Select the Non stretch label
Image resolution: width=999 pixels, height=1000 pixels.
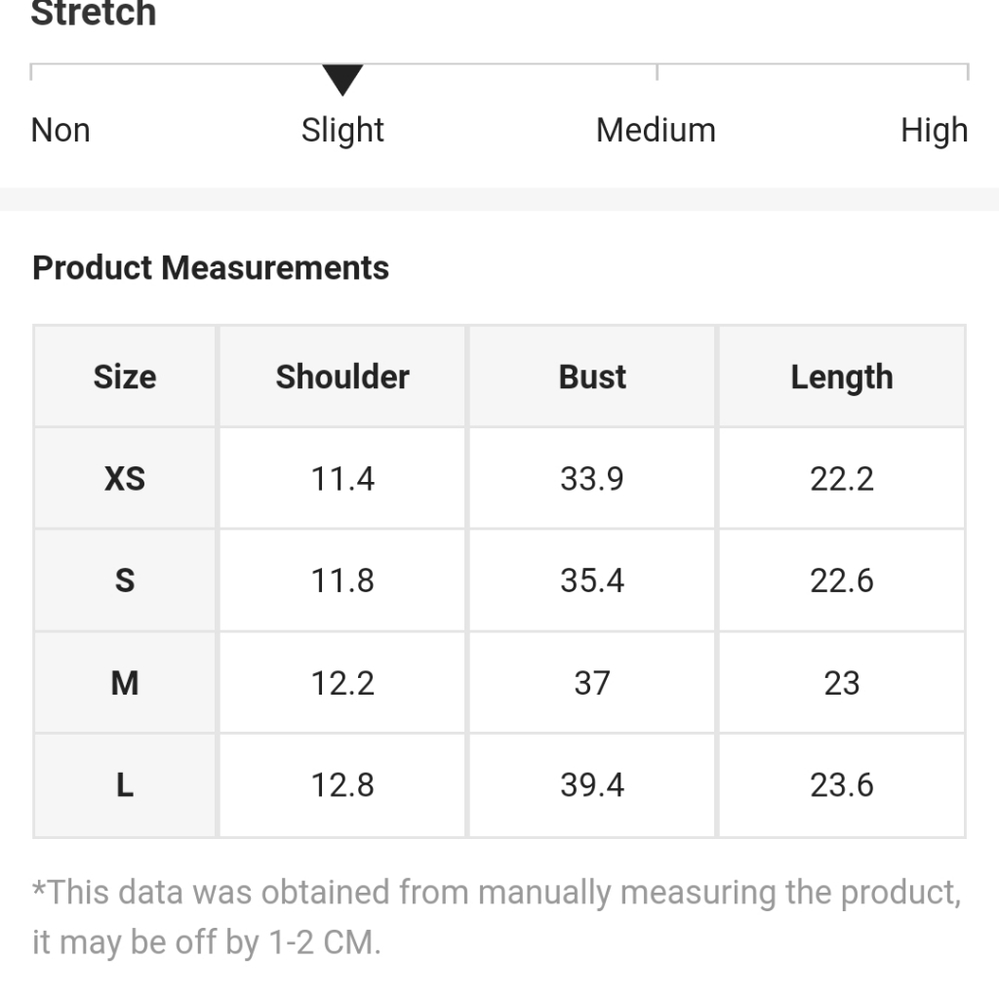pos(61,130)
